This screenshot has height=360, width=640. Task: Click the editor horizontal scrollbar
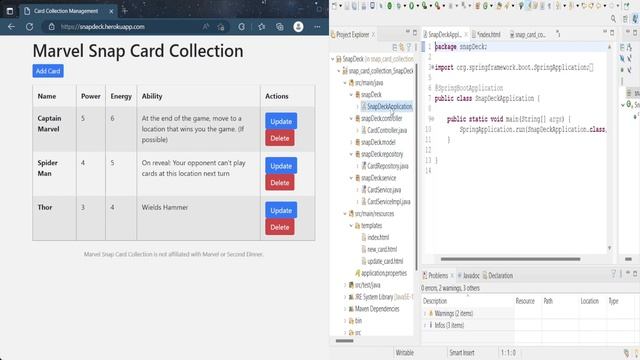point(510,259)
